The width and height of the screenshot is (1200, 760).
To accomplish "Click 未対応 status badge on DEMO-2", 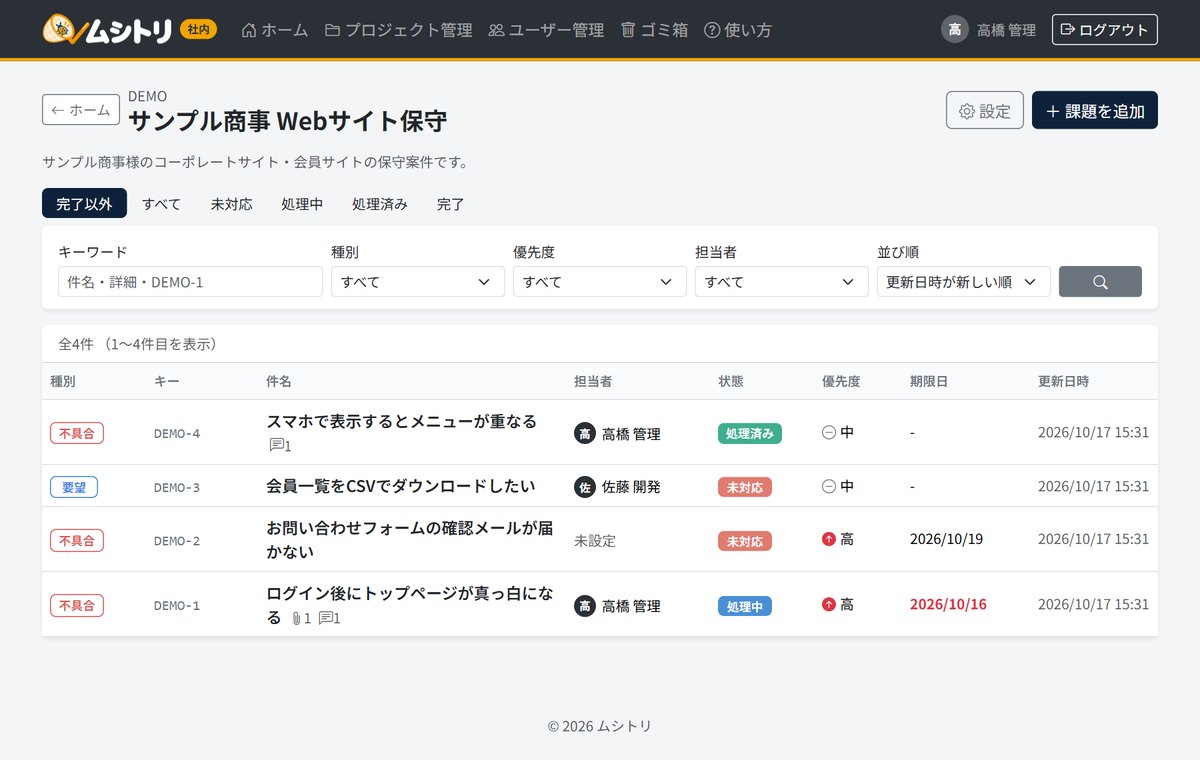I will pos(745,541).
